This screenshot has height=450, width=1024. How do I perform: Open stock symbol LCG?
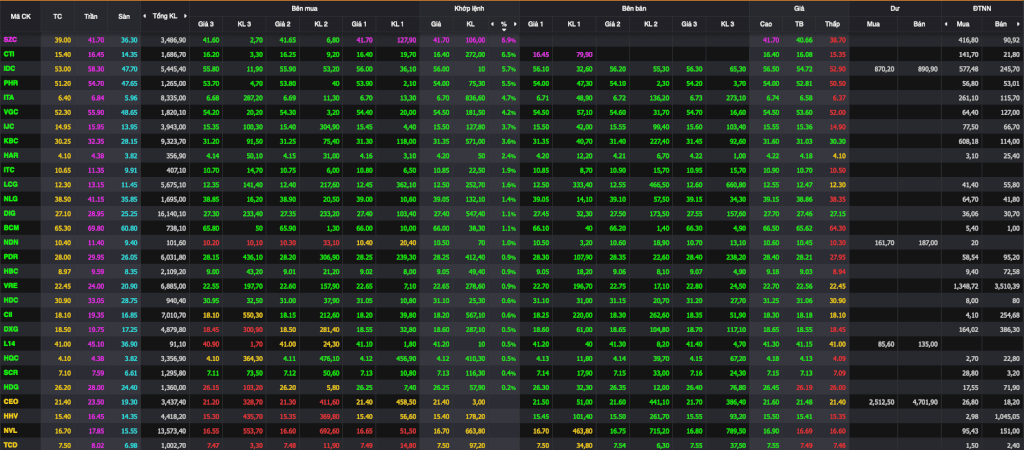tap(10, 184)
